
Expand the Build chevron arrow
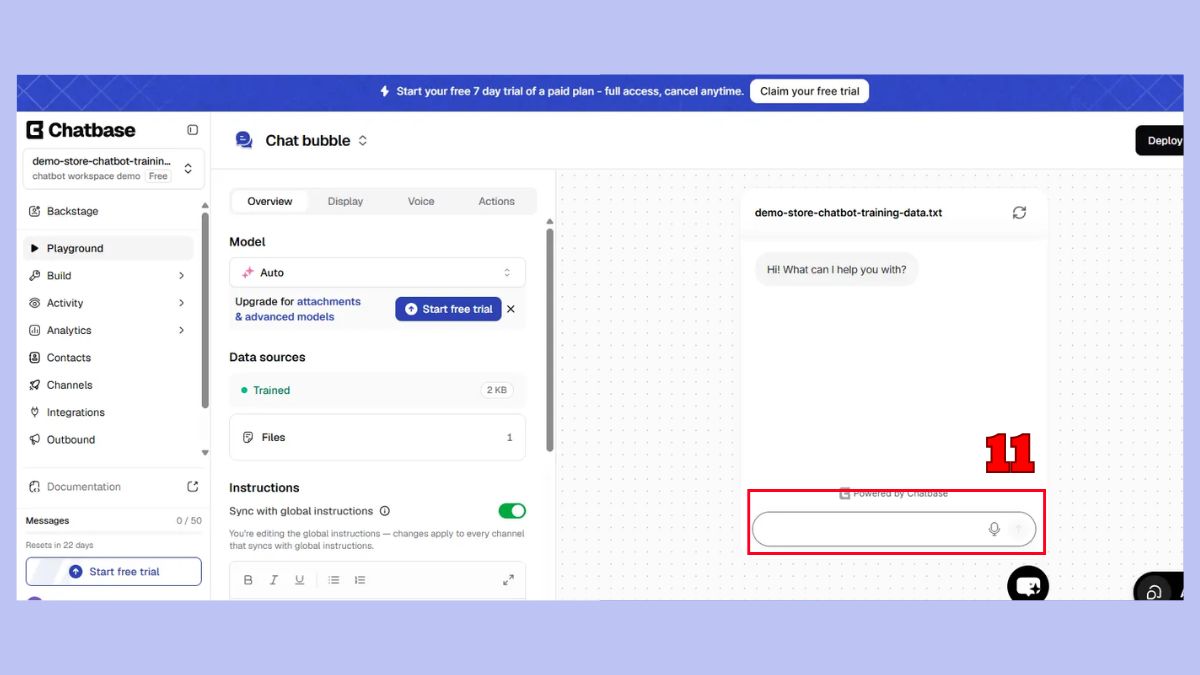tap(181, 276)
